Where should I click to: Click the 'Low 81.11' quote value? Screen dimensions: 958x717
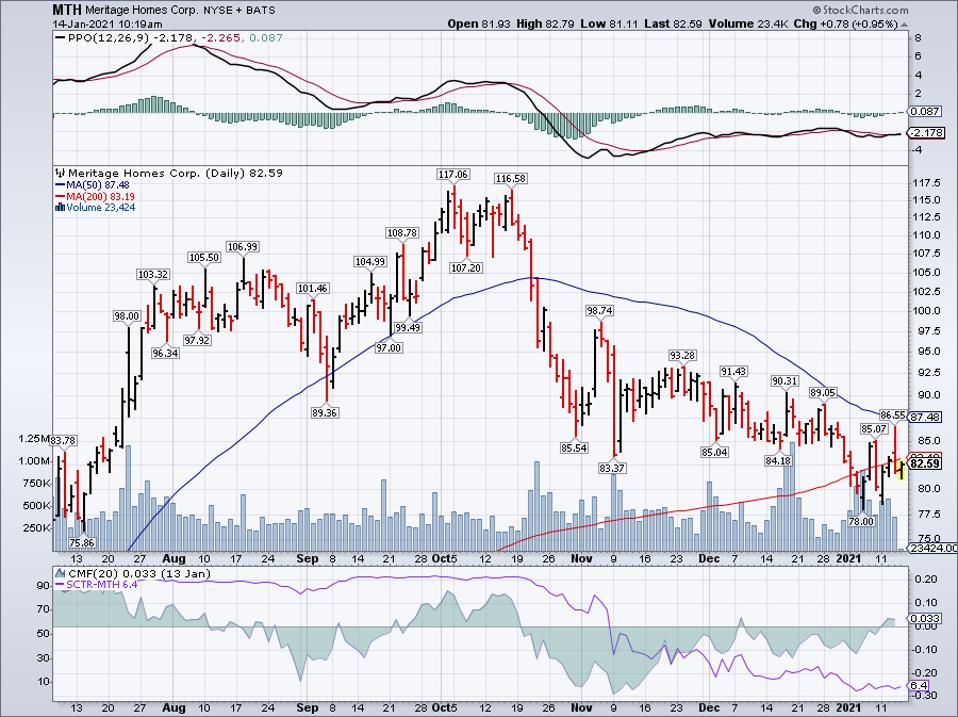coord(610,24)
